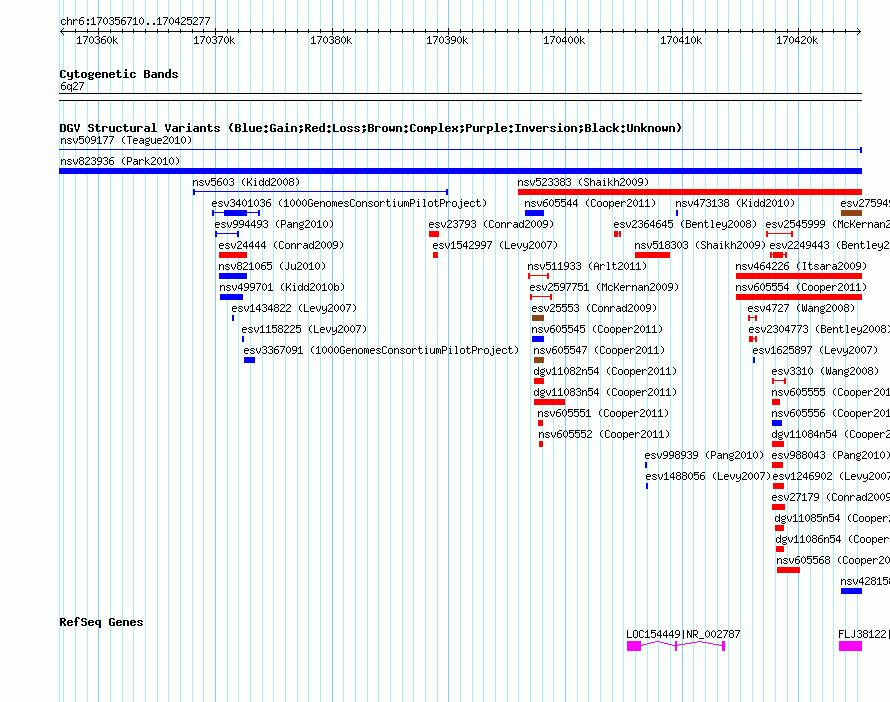Click the 170400k ruler position
Viewport: 890px width, 702px height.
point(564,40)
